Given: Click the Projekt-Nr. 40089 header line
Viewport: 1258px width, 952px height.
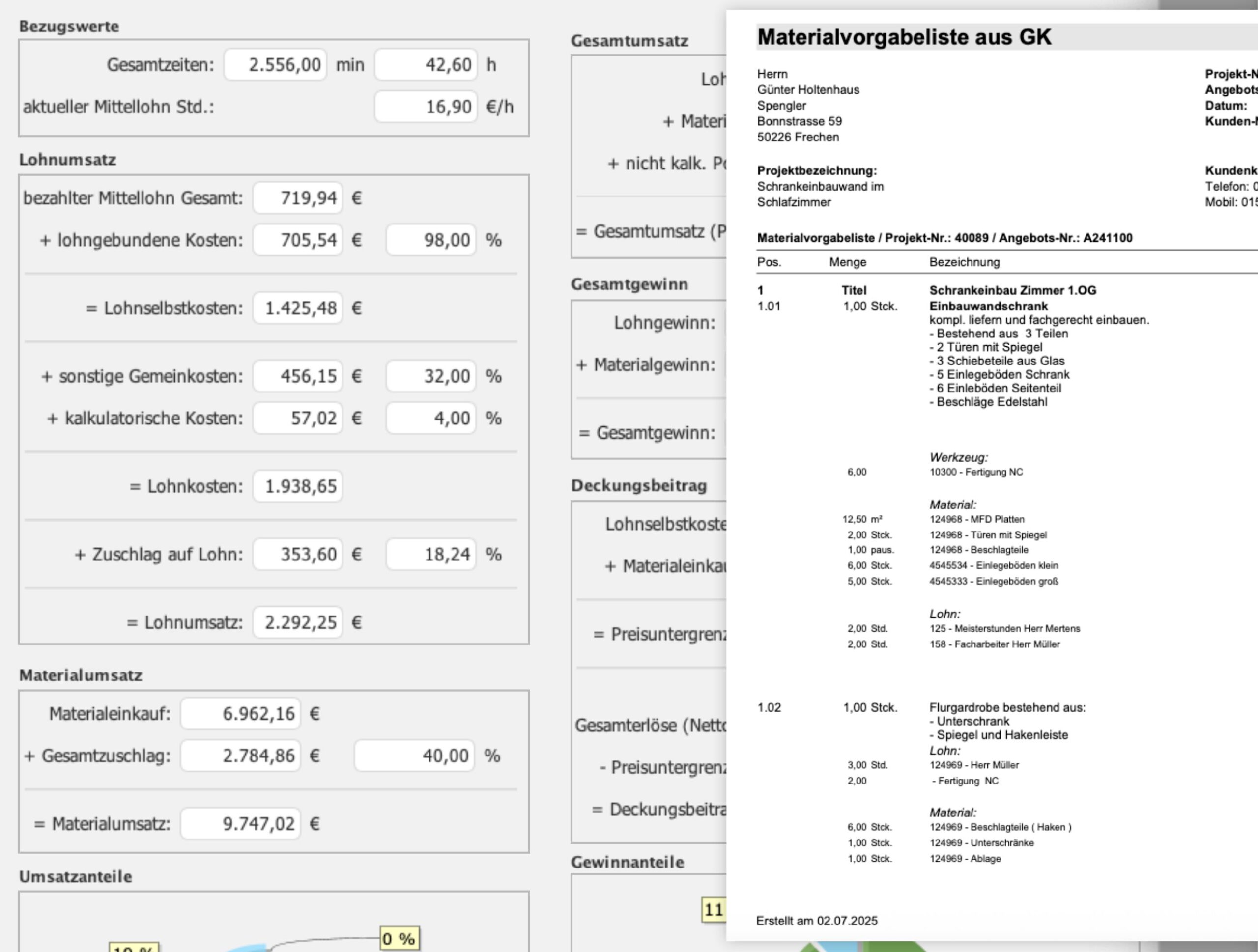Looking at the screenshot, I should tap(944, 238).
